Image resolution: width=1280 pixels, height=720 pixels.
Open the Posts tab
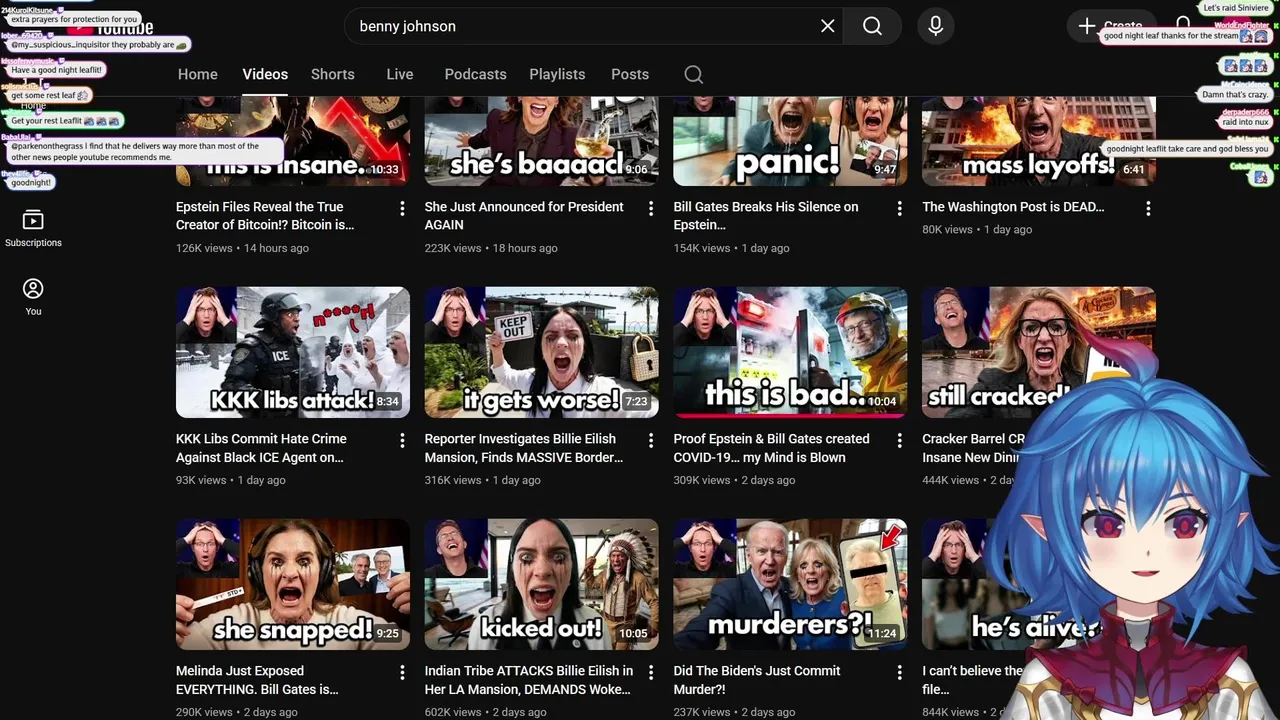[x=630, y=74]
